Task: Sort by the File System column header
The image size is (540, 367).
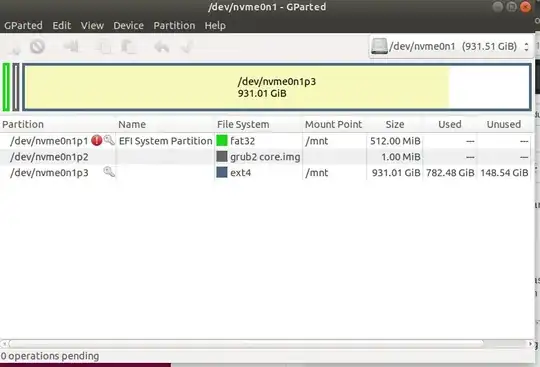Action: click(243, 124)
